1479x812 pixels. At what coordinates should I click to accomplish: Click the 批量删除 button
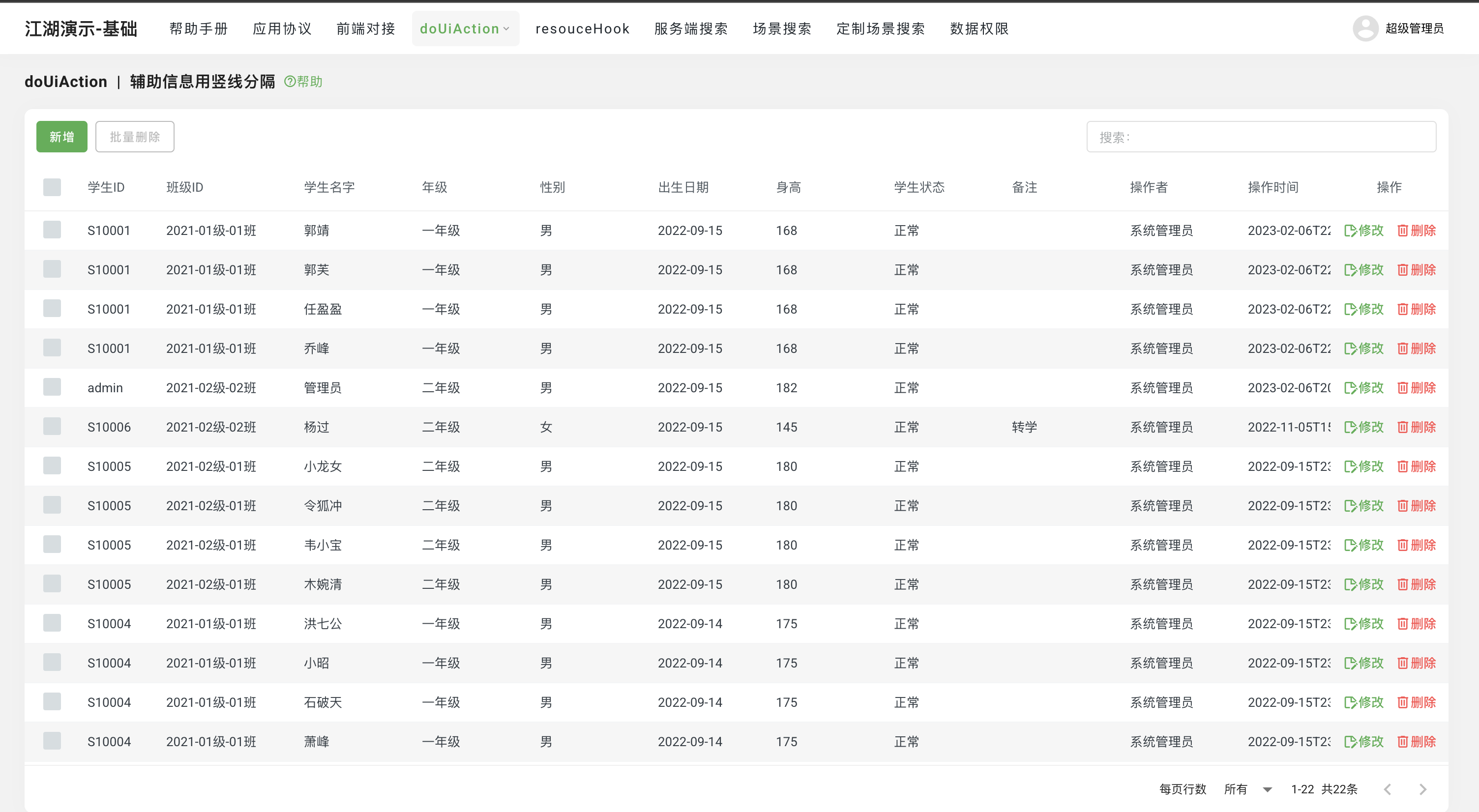pos(134,137)
